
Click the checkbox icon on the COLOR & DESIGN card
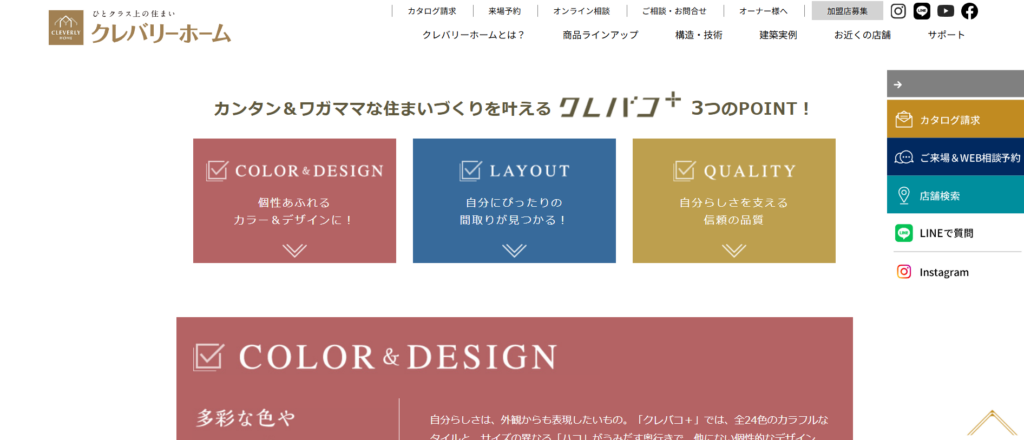coord(216,171)
